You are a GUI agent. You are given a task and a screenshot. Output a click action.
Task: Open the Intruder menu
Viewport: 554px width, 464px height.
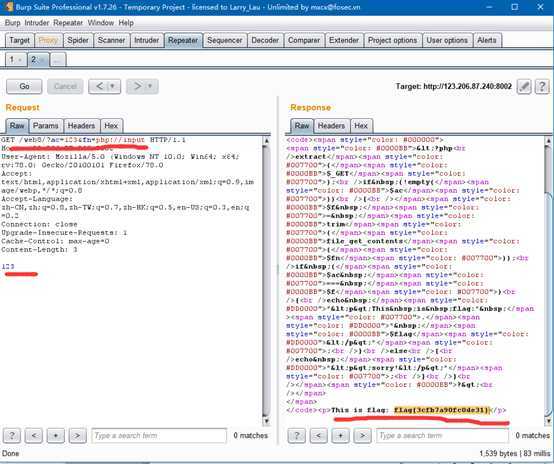coord(37,23)
